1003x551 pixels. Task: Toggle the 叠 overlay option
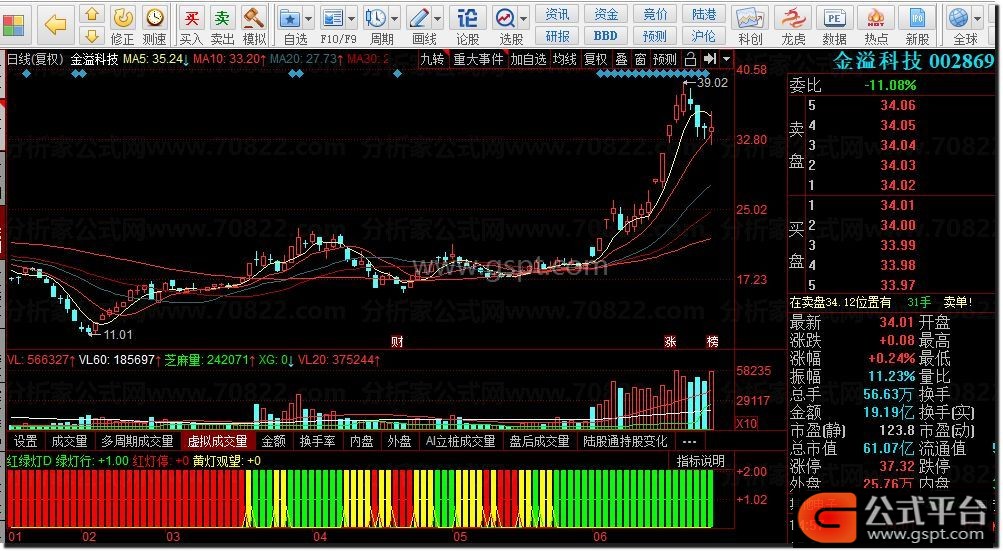[x=621, y=60]
